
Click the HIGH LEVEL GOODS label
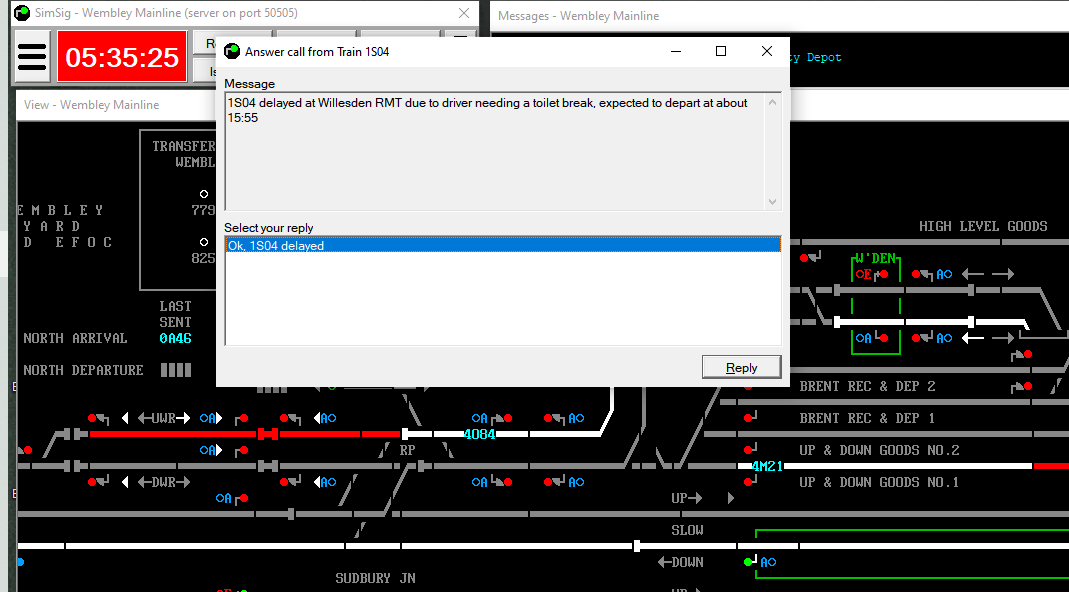click(x=983, y=226)
